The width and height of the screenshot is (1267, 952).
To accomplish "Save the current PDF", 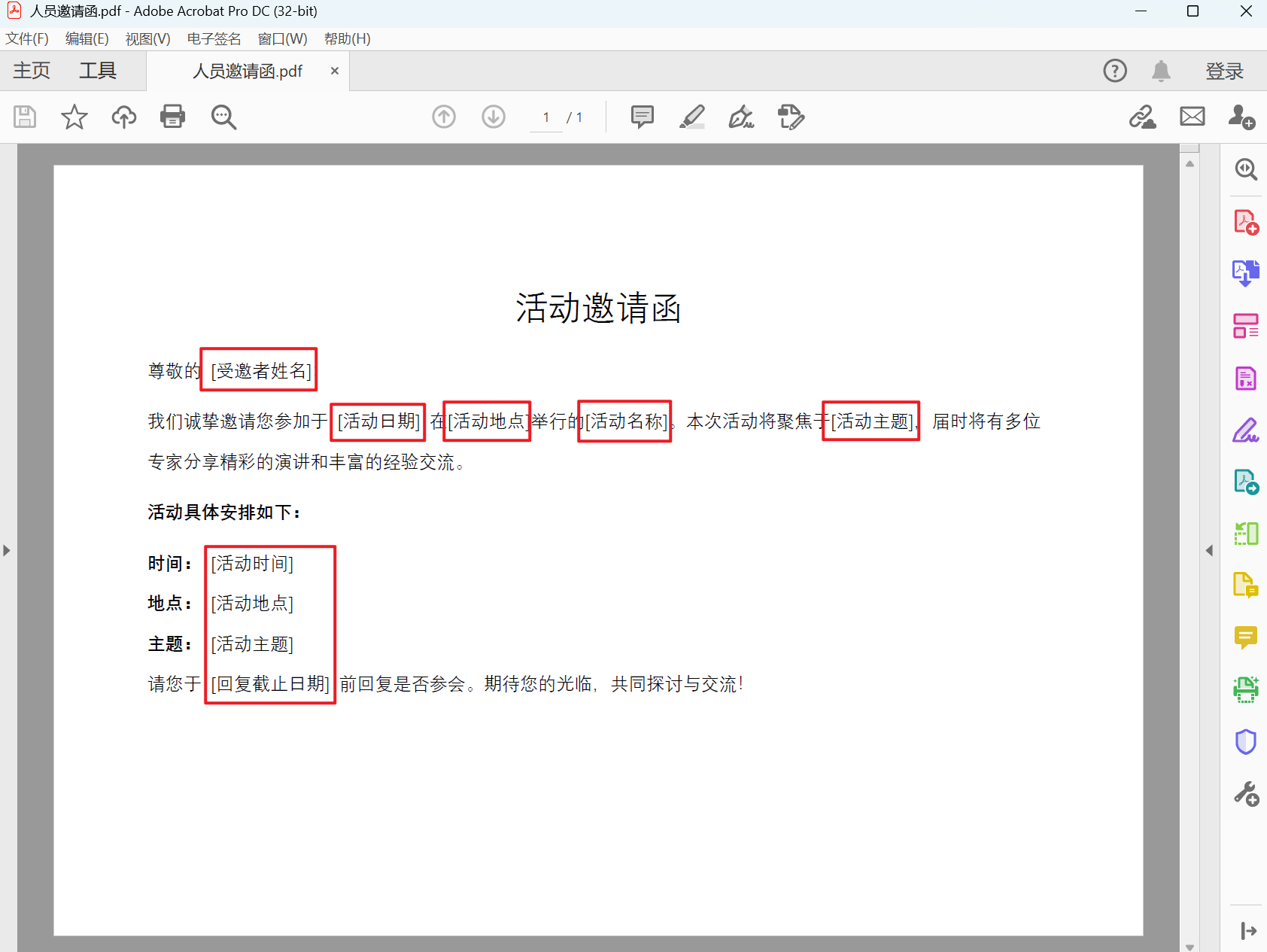I will 25,117.
